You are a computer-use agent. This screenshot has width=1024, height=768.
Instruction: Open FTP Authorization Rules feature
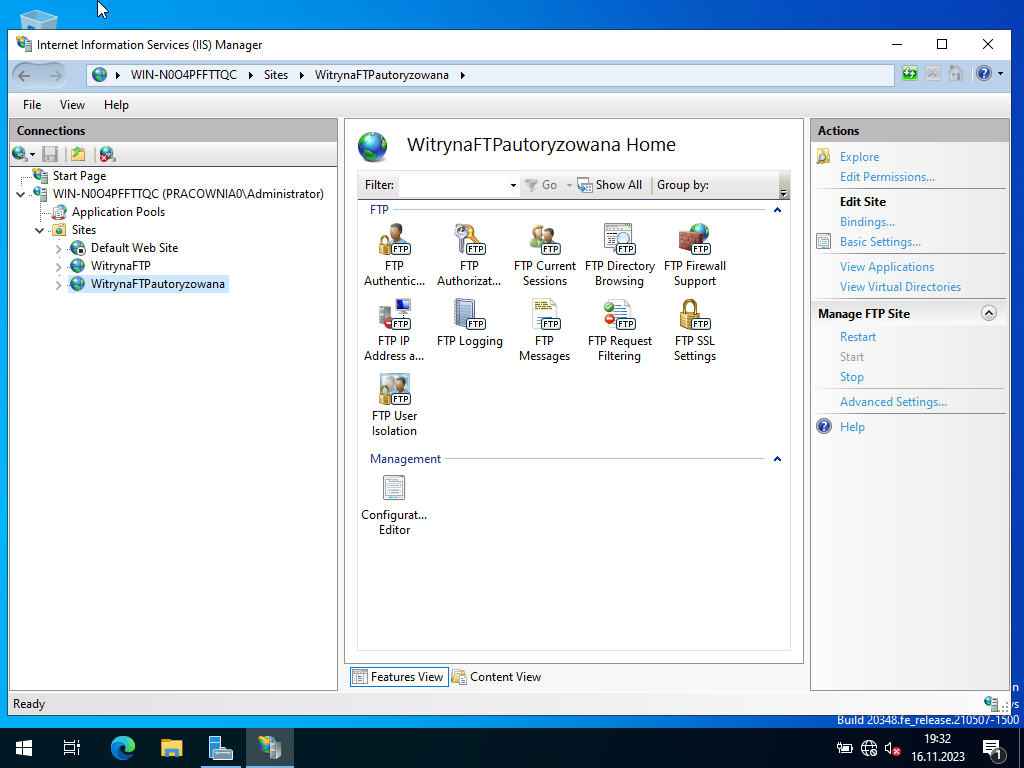(469, 255)
